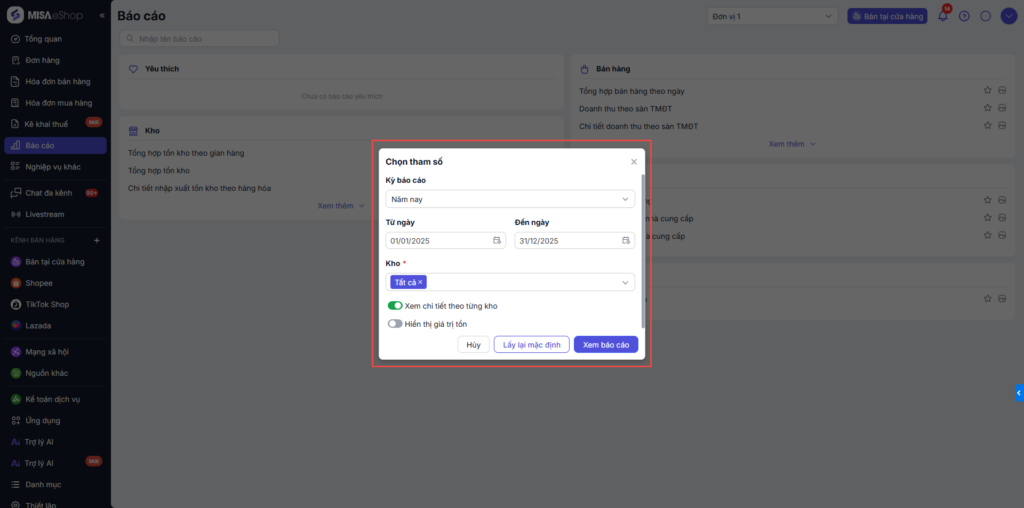Open the Đến ngày calendar picker
Viewport: 1024px width, 508px height.
(x=626, y=241)
